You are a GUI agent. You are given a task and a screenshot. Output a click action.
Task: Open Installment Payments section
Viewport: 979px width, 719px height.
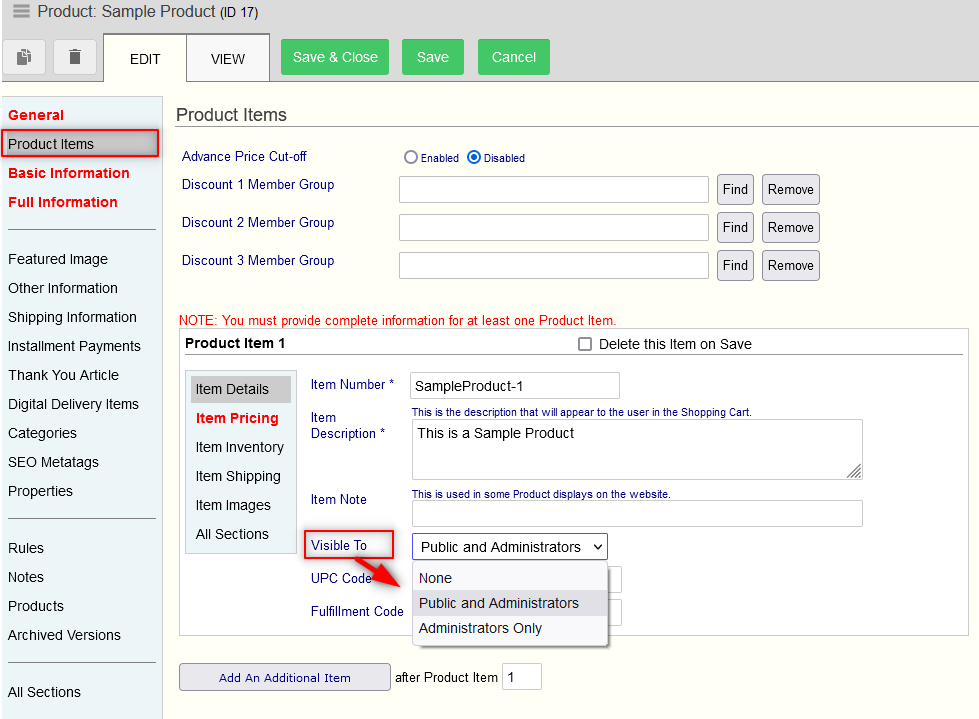[74, 346]
